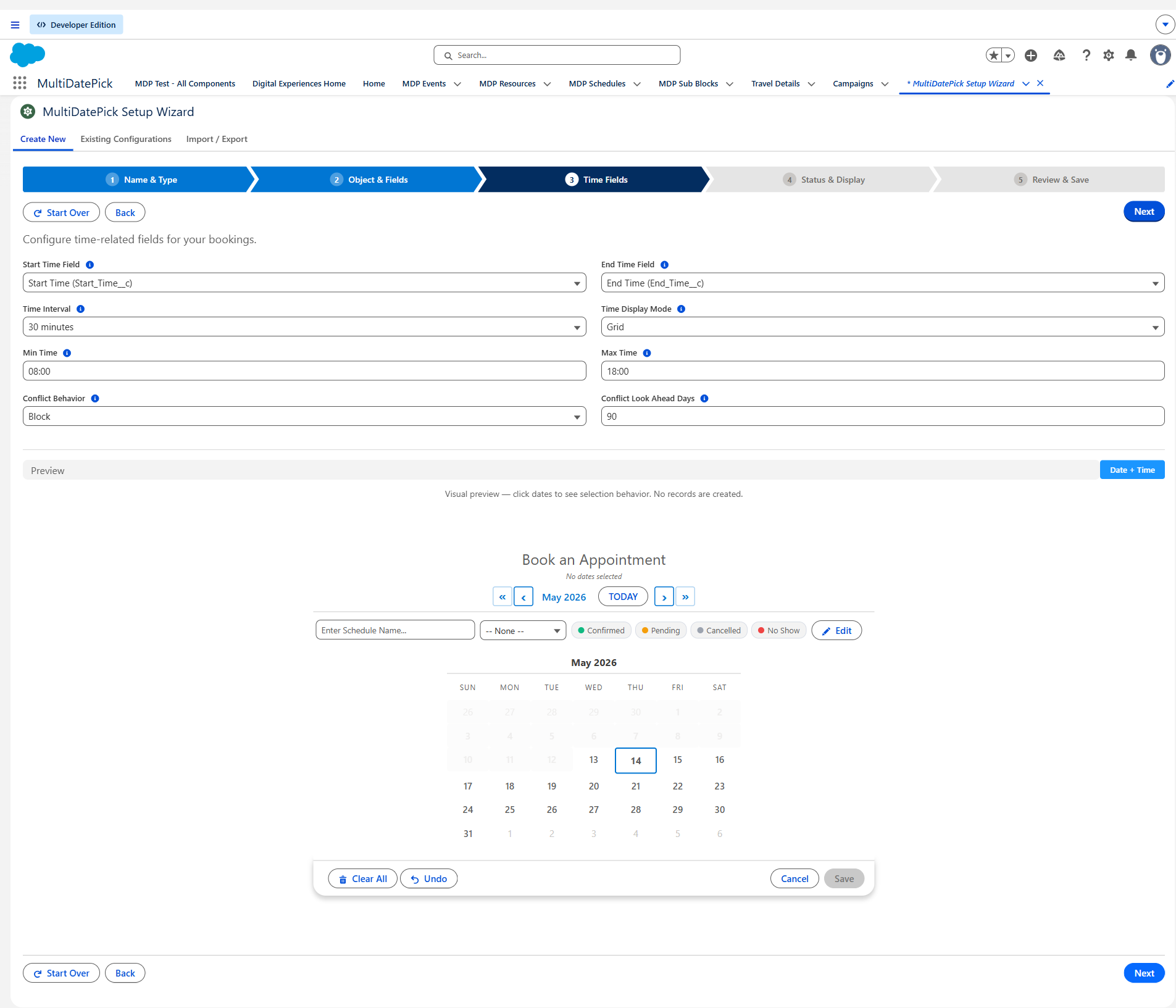This screenshot has height=1008, width=1176.
Task: Toggle the No Show status filter pill
Action: 778,630
